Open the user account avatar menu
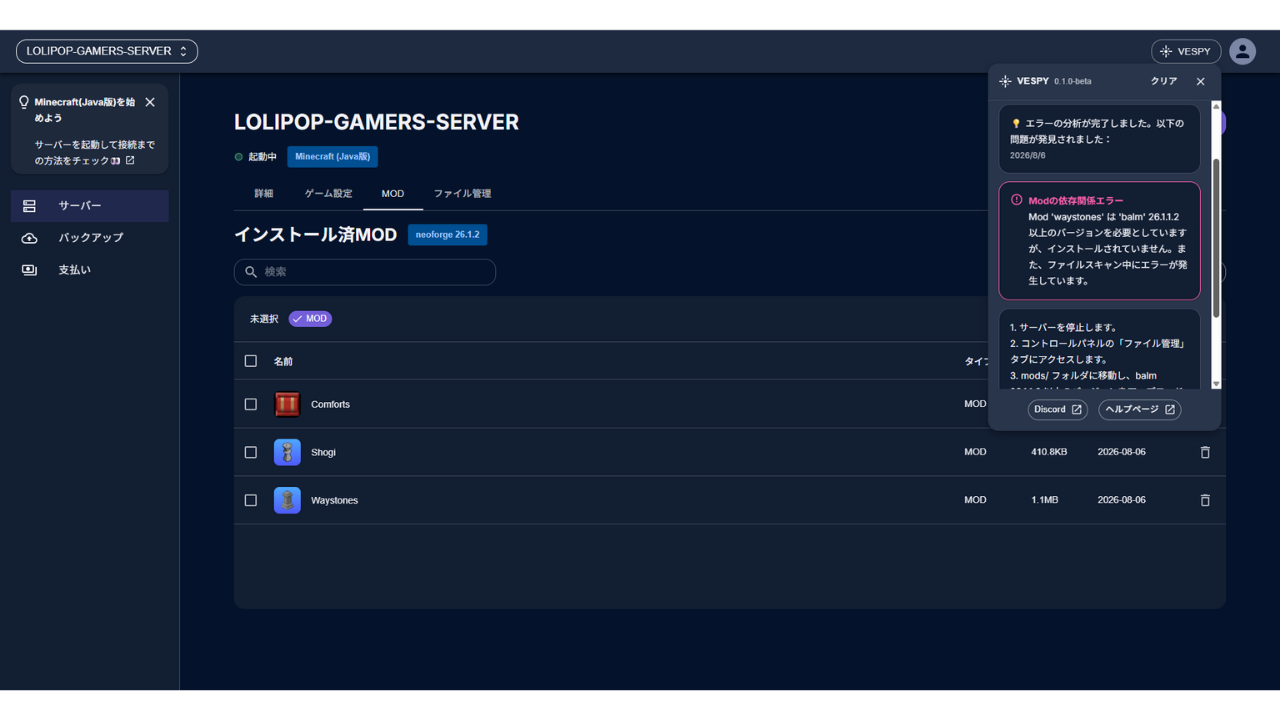This screenshot has height=720, width=1280. pyautogui.click(x=1243, y=51)
